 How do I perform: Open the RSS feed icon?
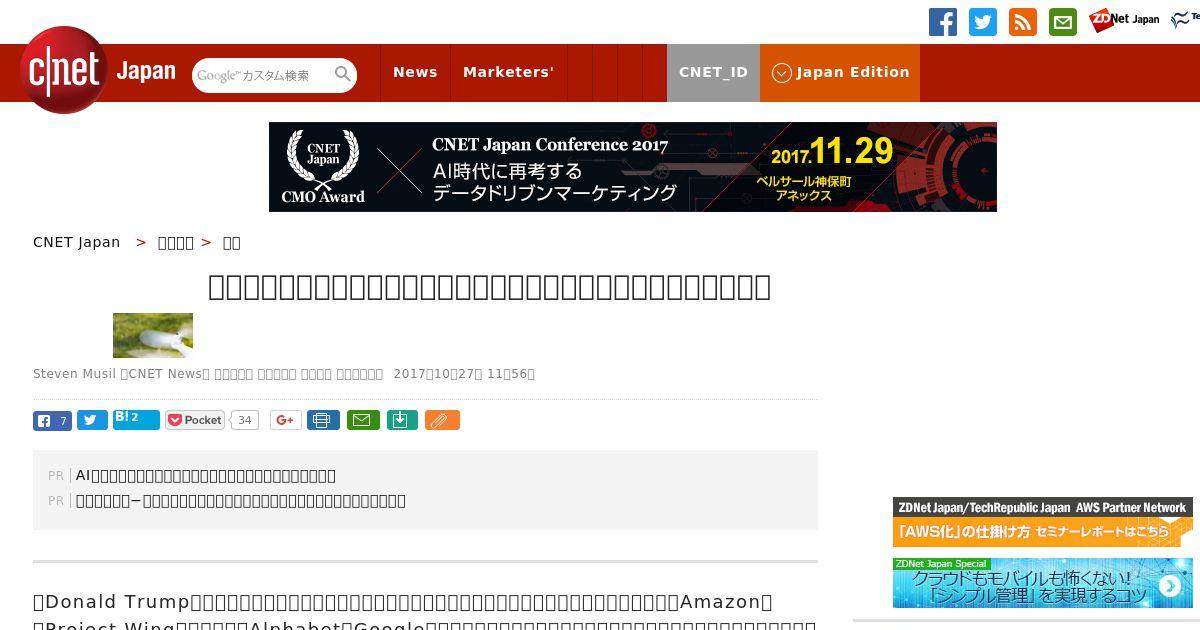pyautogui.click(x=1023, y=22)
